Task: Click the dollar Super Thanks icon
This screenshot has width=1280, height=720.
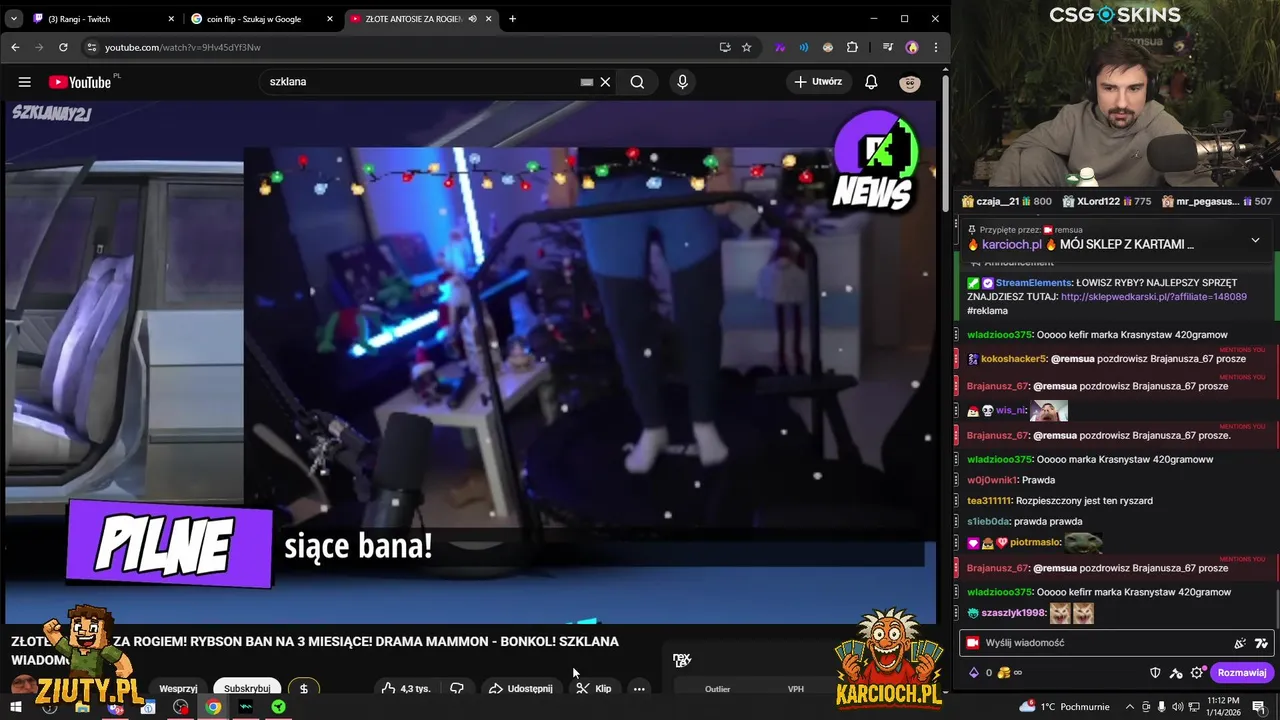Action: tap(304, 688)
